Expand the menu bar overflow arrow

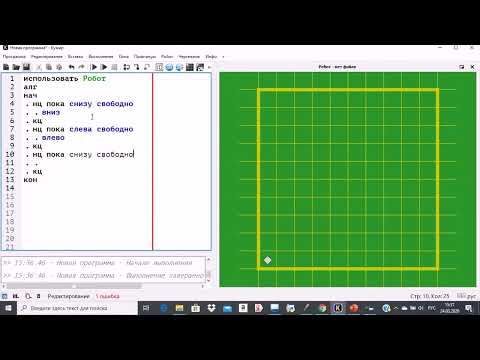(223, 57)
